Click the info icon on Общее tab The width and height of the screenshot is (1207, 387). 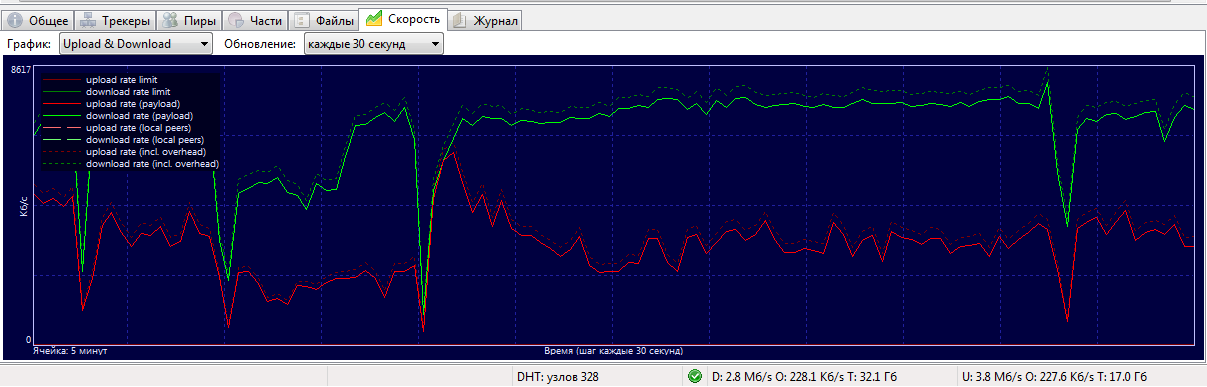[x=15, y=20]
